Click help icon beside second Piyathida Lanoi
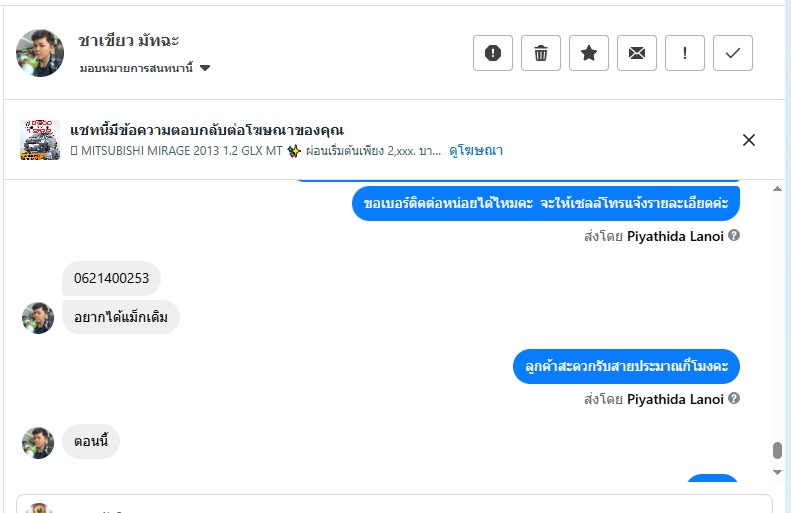This screenshot has height=513, width=791. pyautogui.click(x=734, y=398)
